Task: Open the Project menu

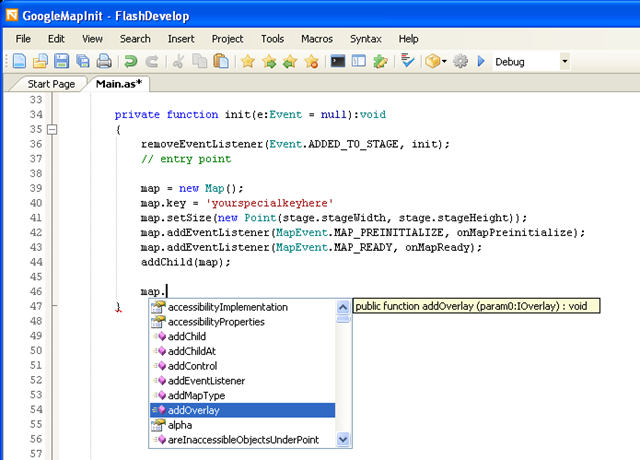Action: tap(227, 39)
